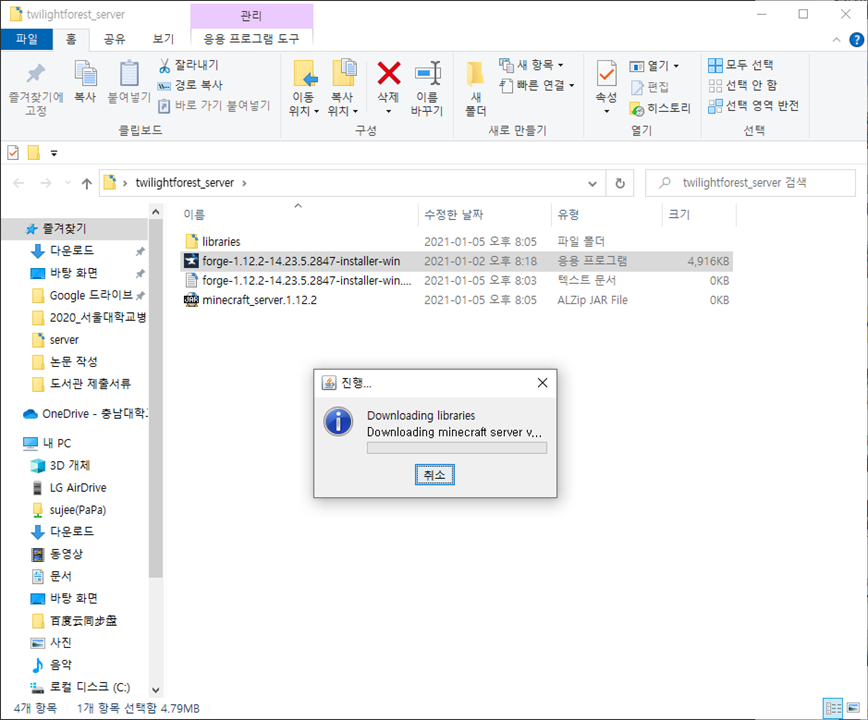Click Select all (모두 선택)
This screenshot has height=720, width=868.
741,65
